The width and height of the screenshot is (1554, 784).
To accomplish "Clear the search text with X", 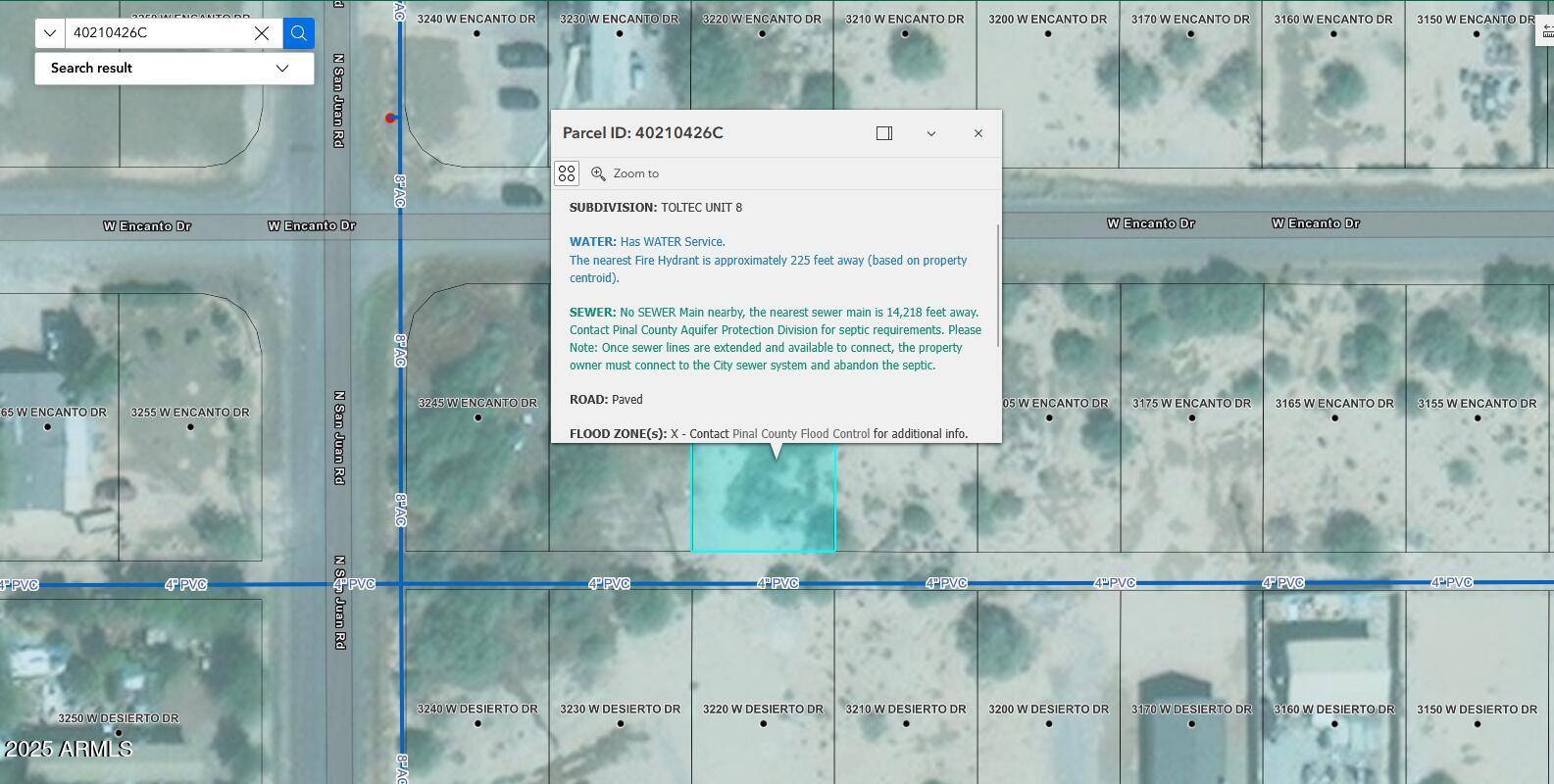I will [262, 33].
